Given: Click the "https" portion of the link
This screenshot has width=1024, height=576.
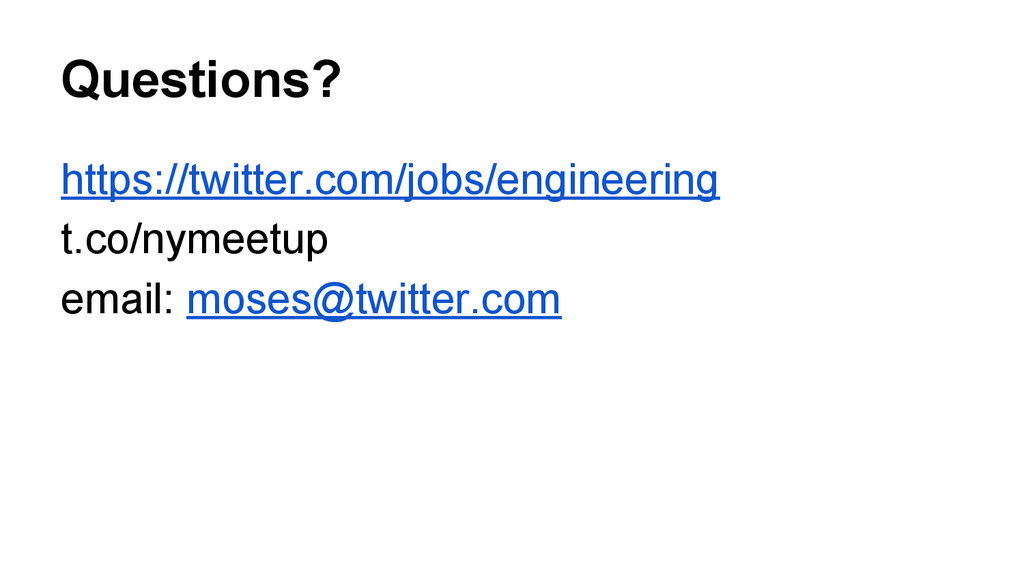Looking at the screenshot, I should (104, 180).
